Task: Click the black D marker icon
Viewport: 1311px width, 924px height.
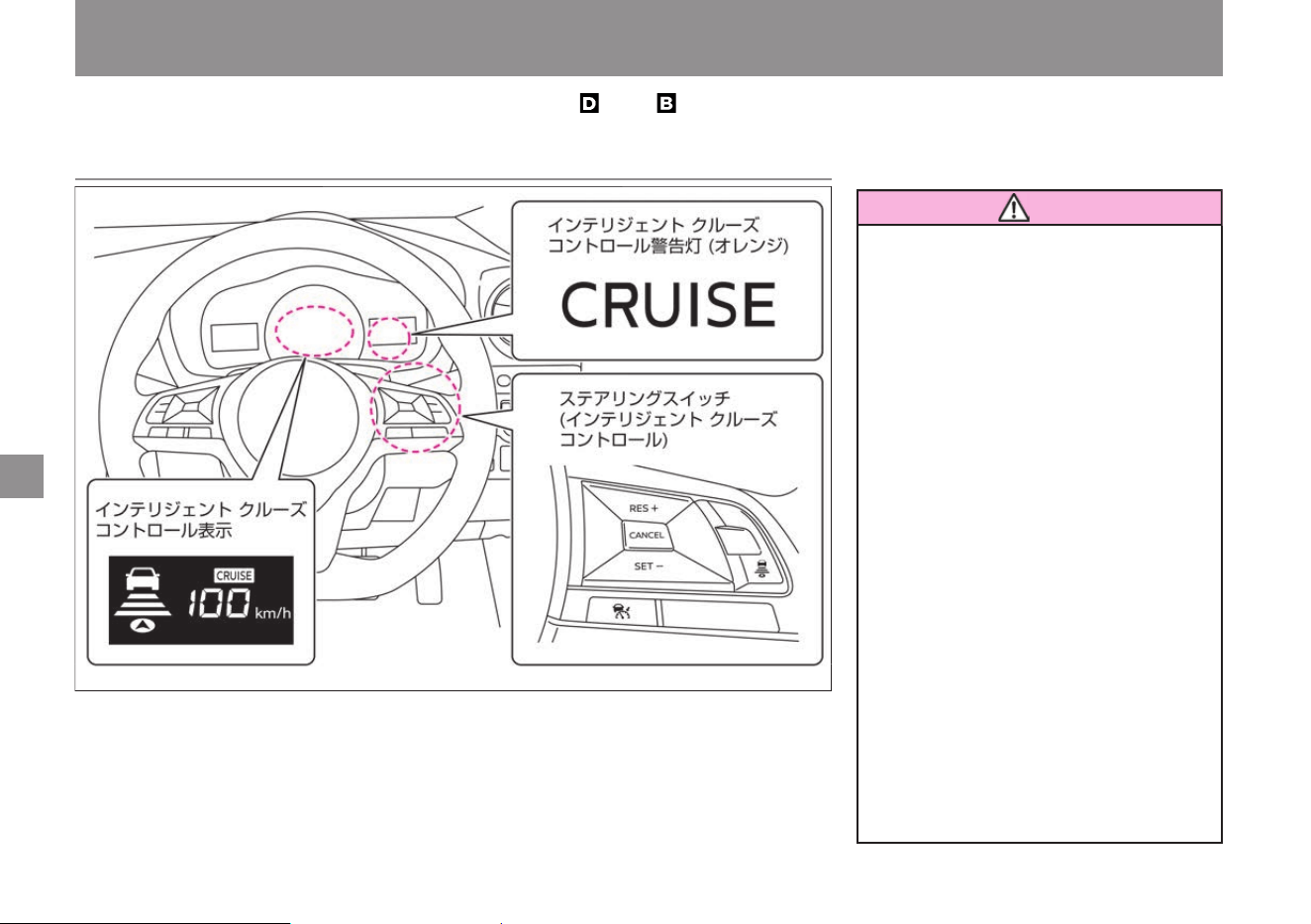Action: coord(590,103)
